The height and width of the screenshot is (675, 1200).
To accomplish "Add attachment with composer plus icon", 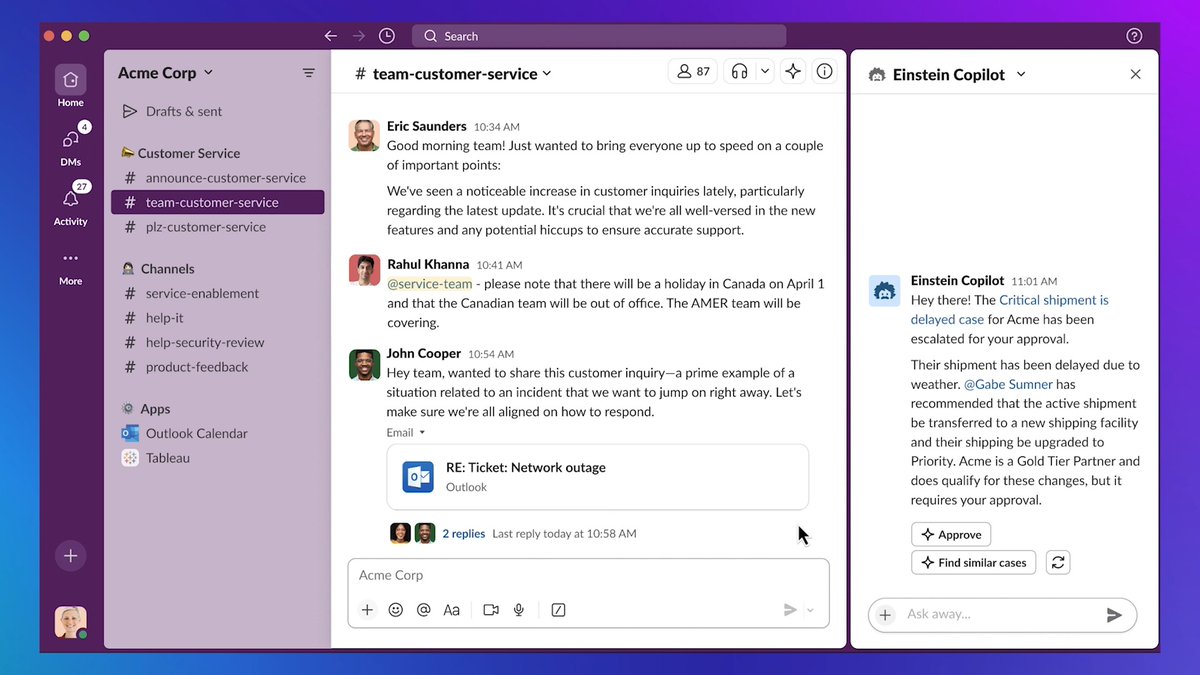I will (367, 610).
